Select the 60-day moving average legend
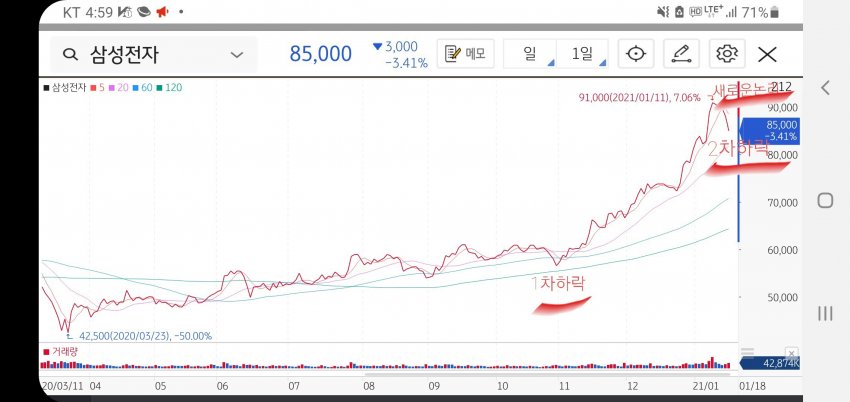The width and height of the screenshot is (850, 402). coord(144,88)
